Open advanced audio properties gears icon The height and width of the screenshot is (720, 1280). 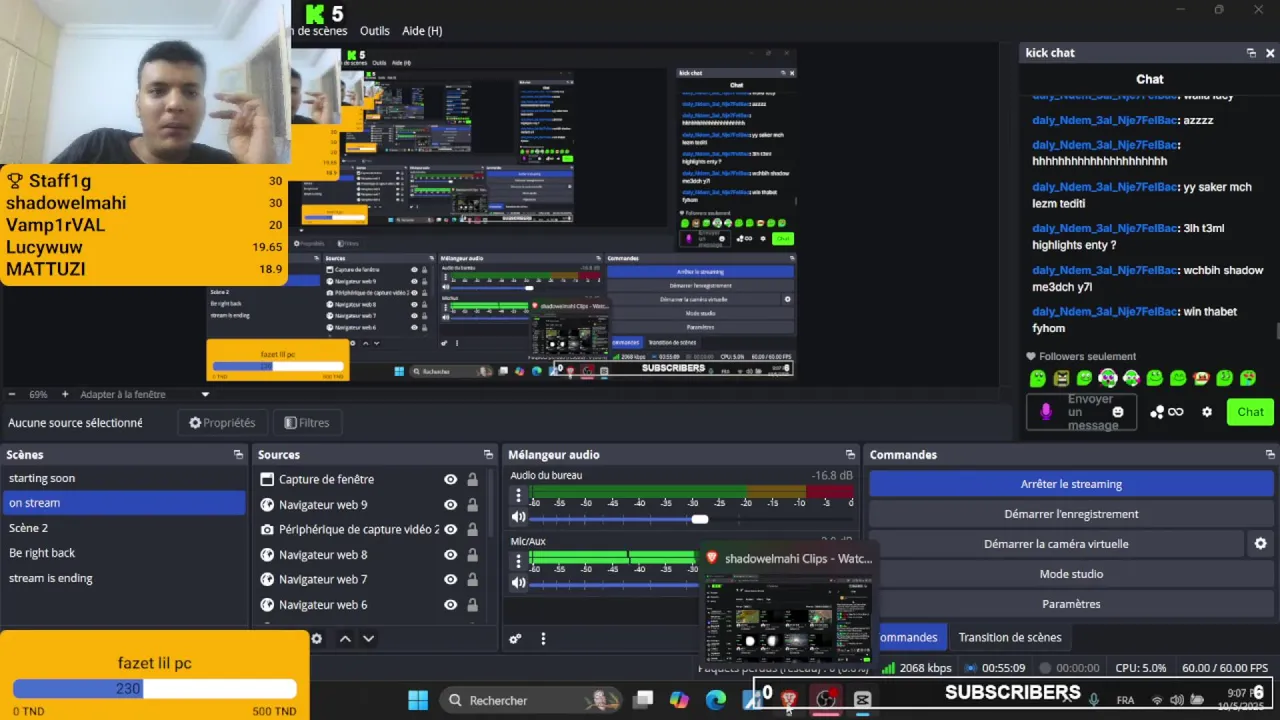click(515, 639)
